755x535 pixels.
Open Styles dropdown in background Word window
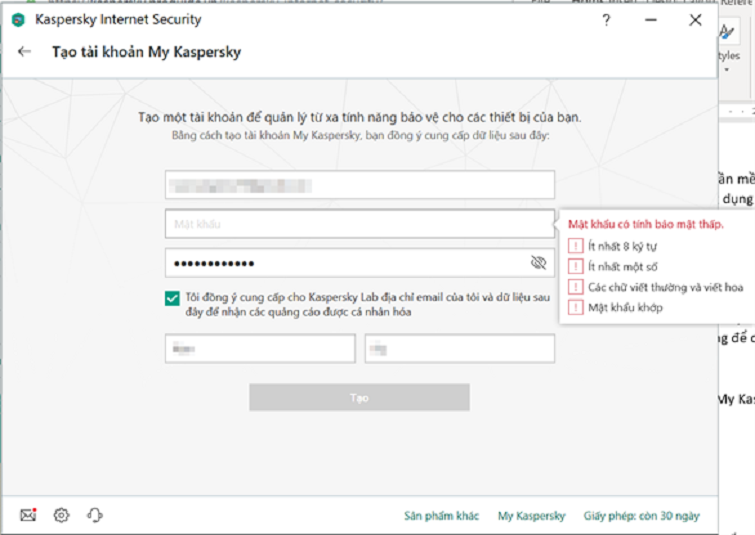pyautogui.click(x=727, y=70)
